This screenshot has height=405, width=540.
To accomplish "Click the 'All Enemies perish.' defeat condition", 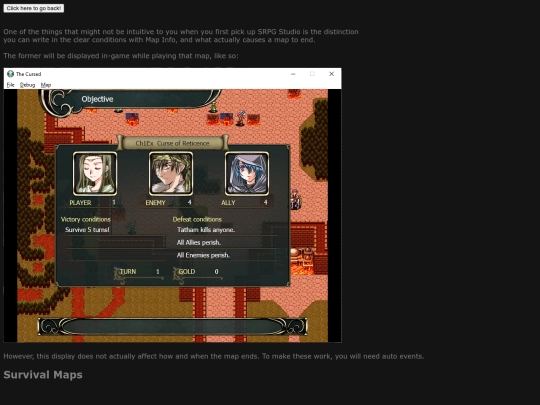I will click(203, 255).
